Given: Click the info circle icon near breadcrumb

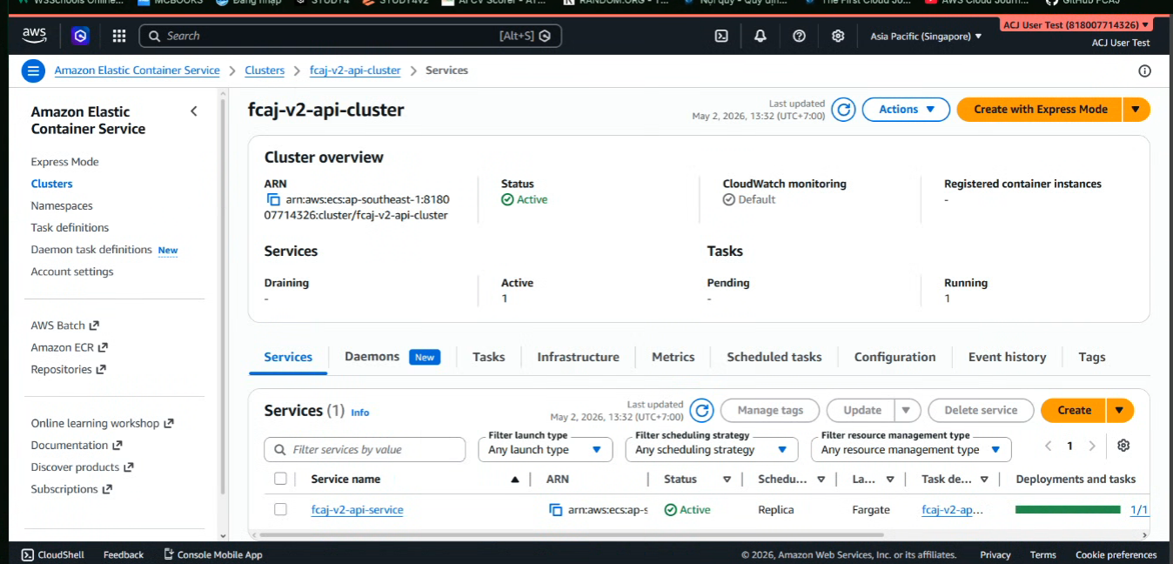Looking at the screenshot, I should 1144,71.
